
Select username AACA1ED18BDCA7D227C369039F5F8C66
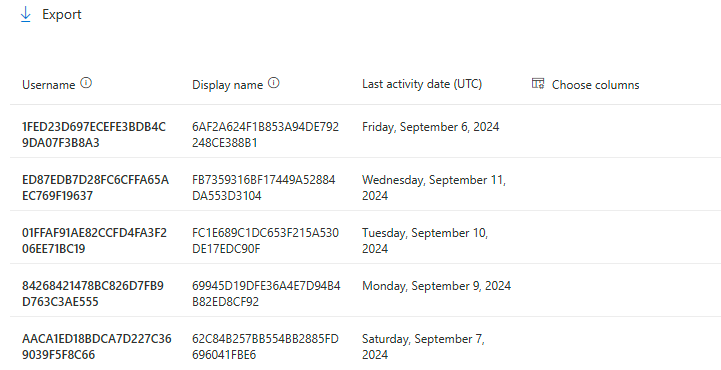pos(97,346)
